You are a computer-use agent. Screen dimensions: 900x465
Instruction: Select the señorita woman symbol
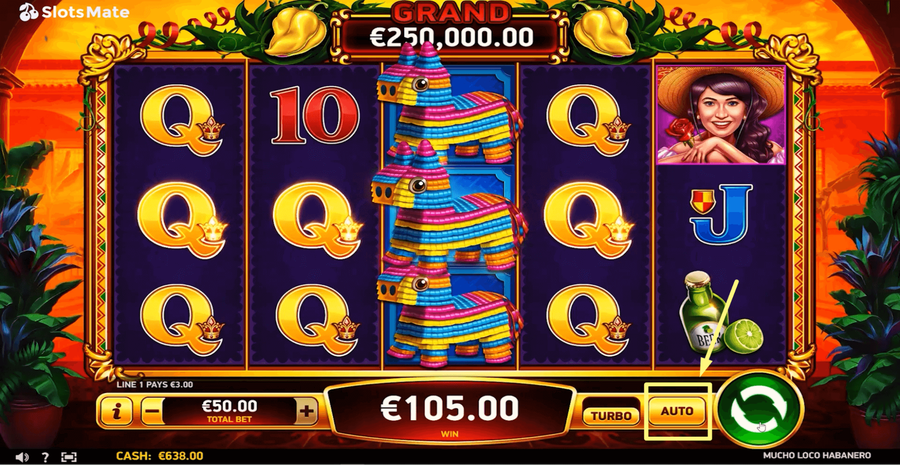[x=721, y=115]
